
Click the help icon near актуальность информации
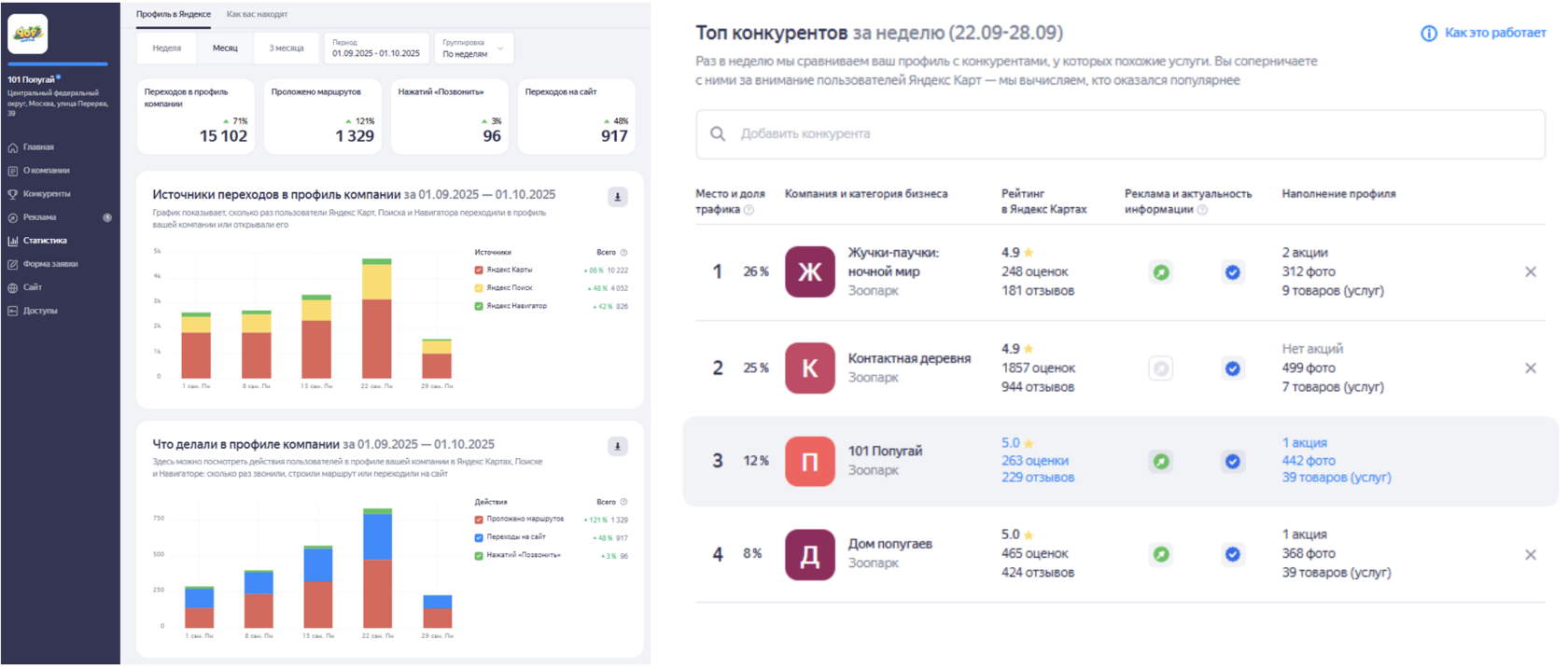[1202, 210]
